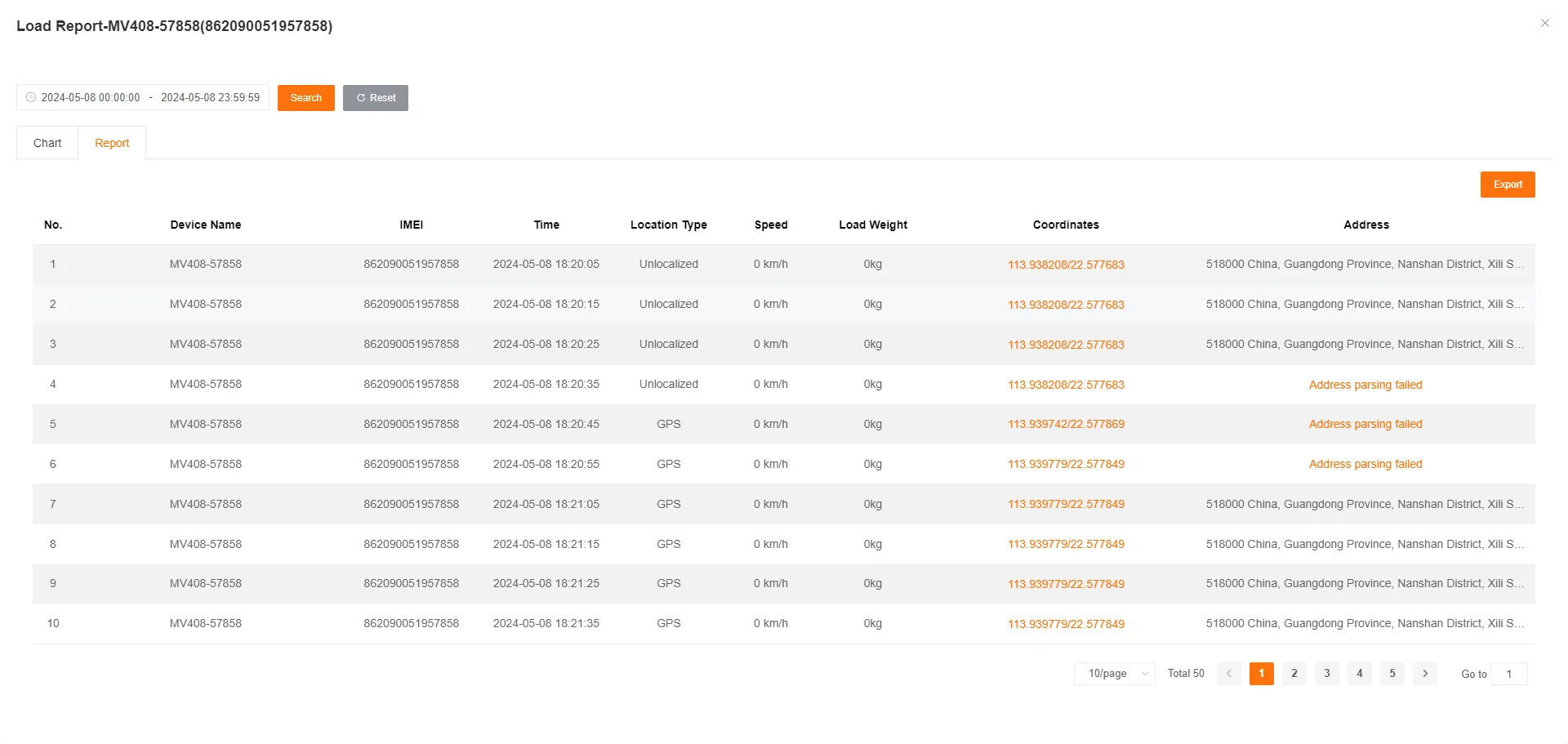Click the Export button
Screen dimensions: 1568x744
1508,184
